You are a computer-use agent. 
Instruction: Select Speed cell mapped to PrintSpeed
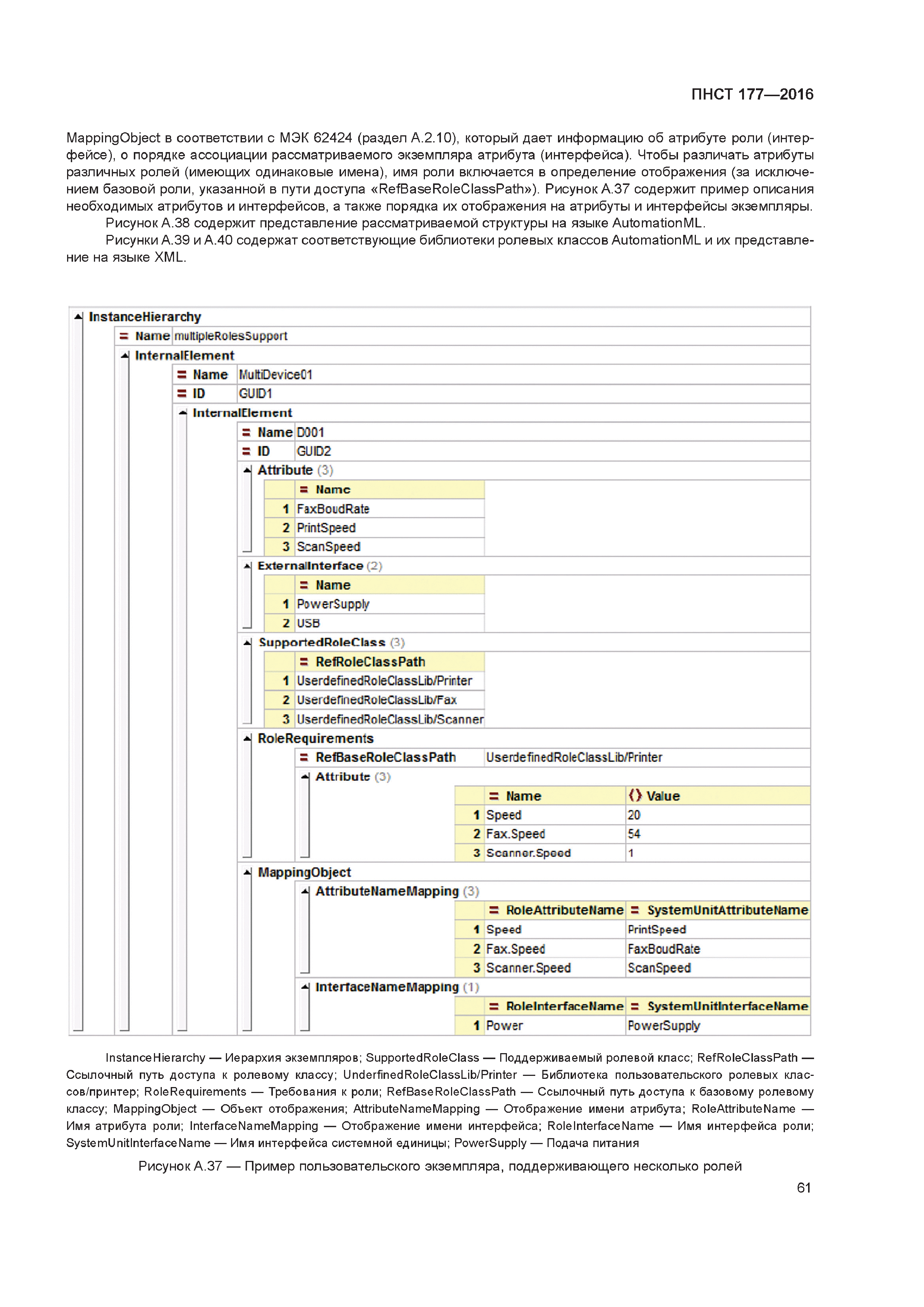(555, 930)
